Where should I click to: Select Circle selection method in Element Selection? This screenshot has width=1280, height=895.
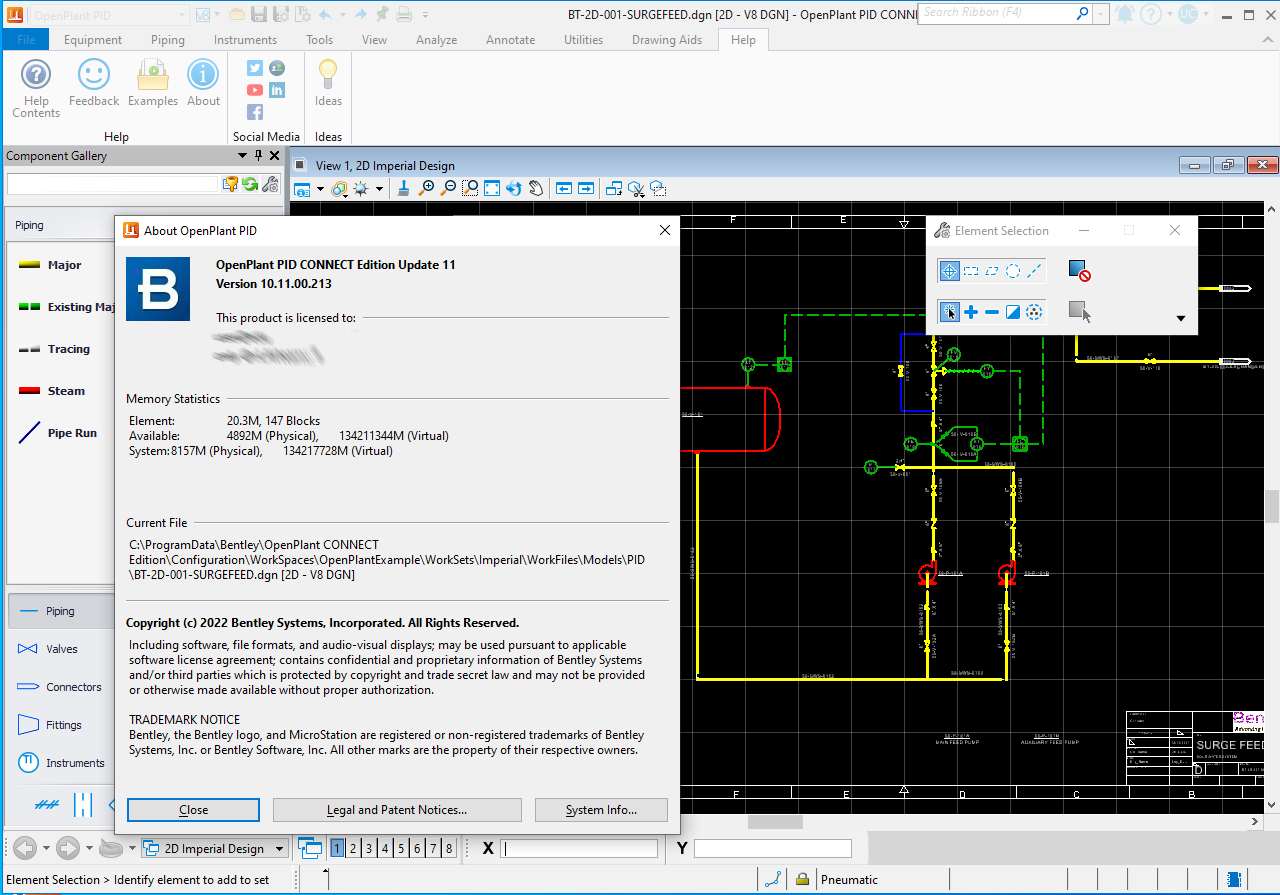click(1013, 271)
